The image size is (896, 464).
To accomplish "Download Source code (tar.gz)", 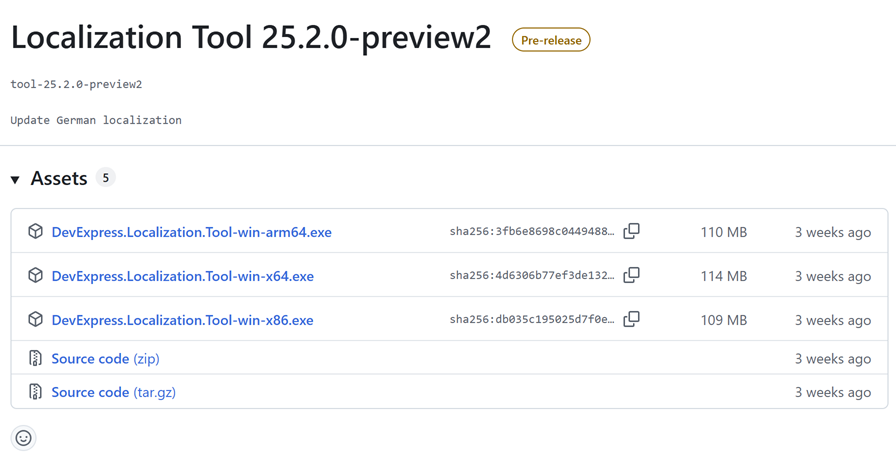I will [x=114, y=392].
